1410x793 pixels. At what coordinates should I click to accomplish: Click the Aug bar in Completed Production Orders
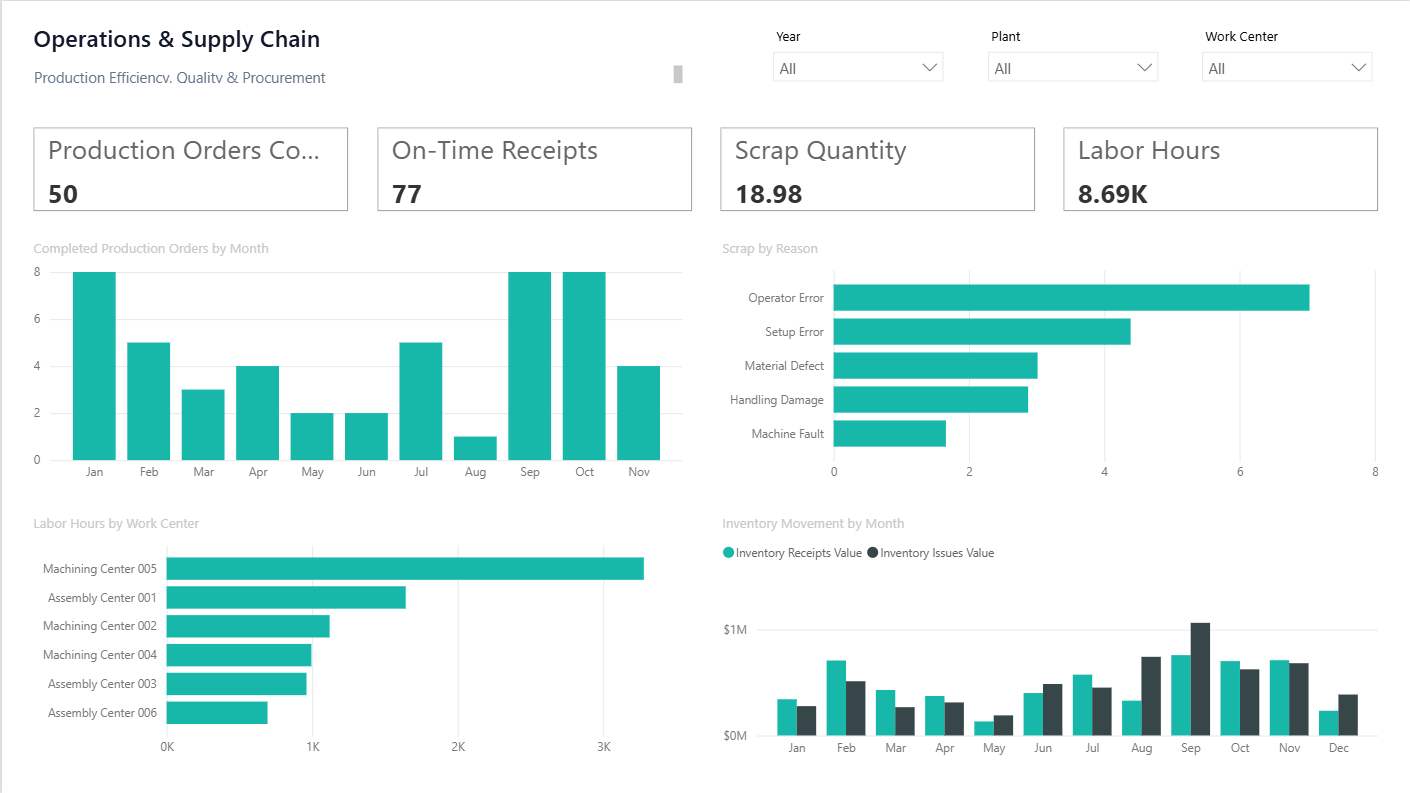point(475,448)
